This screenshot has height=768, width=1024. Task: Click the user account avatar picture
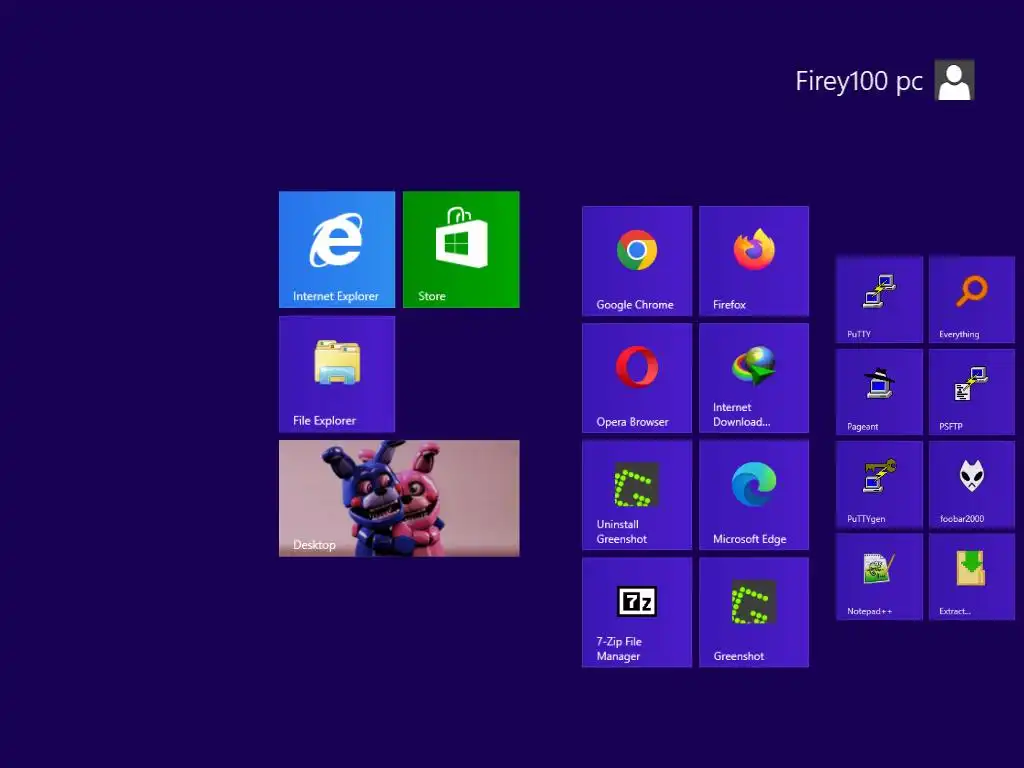[954, 80]
